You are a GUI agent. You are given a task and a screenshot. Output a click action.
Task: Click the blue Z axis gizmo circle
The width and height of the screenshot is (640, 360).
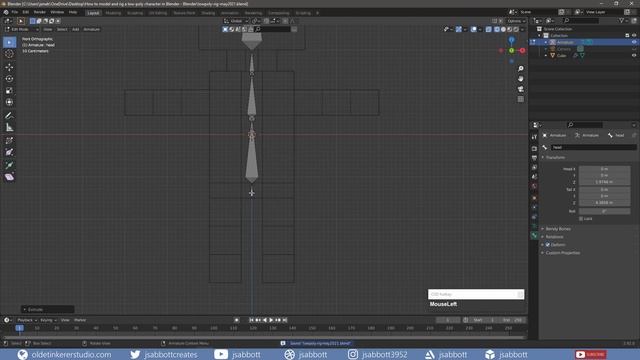(511, 40)
